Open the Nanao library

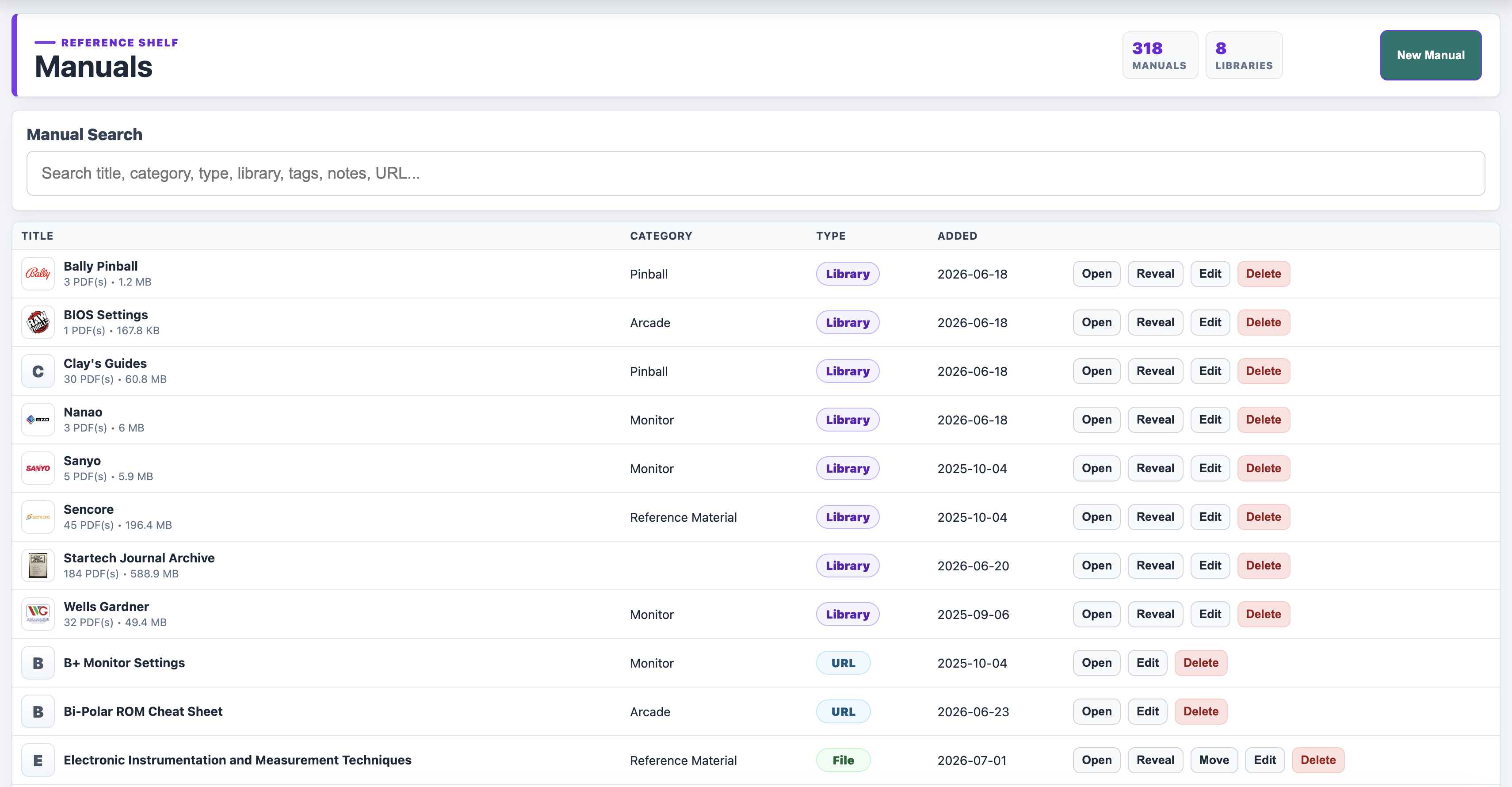(x=1096, y=420)
